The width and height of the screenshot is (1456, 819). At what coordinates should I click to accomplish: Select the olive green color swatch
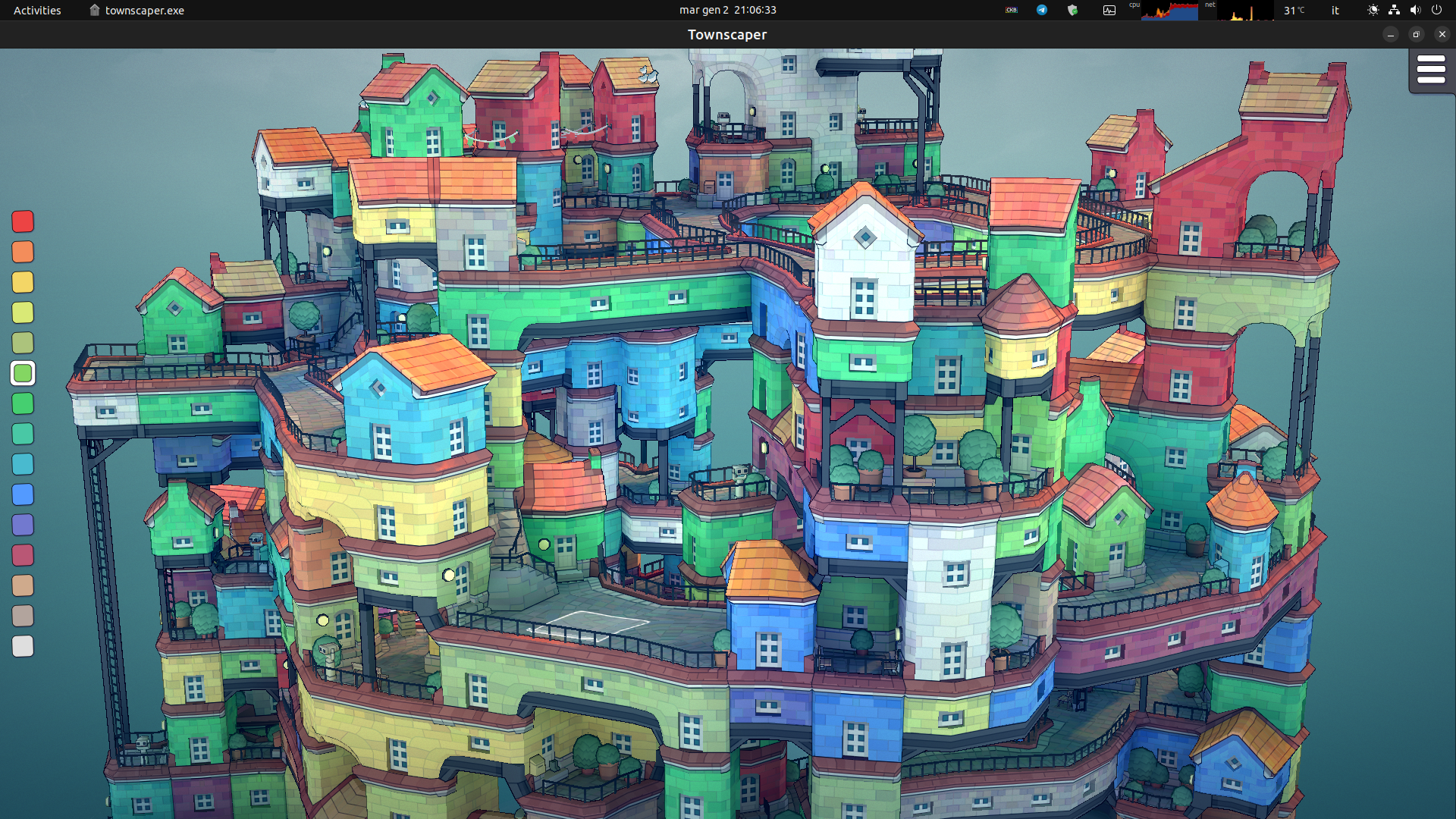click(x=23, y=343)
